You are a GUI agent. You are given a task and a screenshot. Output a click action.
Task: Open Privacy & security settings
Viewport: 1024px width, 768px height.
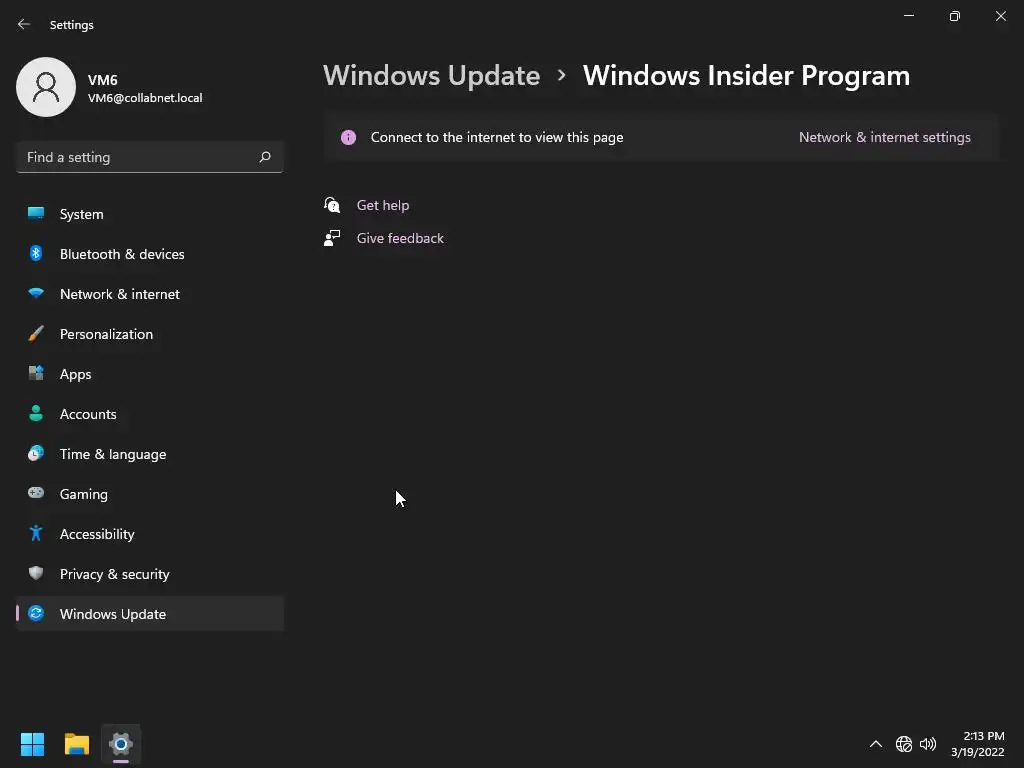pyautogui.click(x=150, y=574)
